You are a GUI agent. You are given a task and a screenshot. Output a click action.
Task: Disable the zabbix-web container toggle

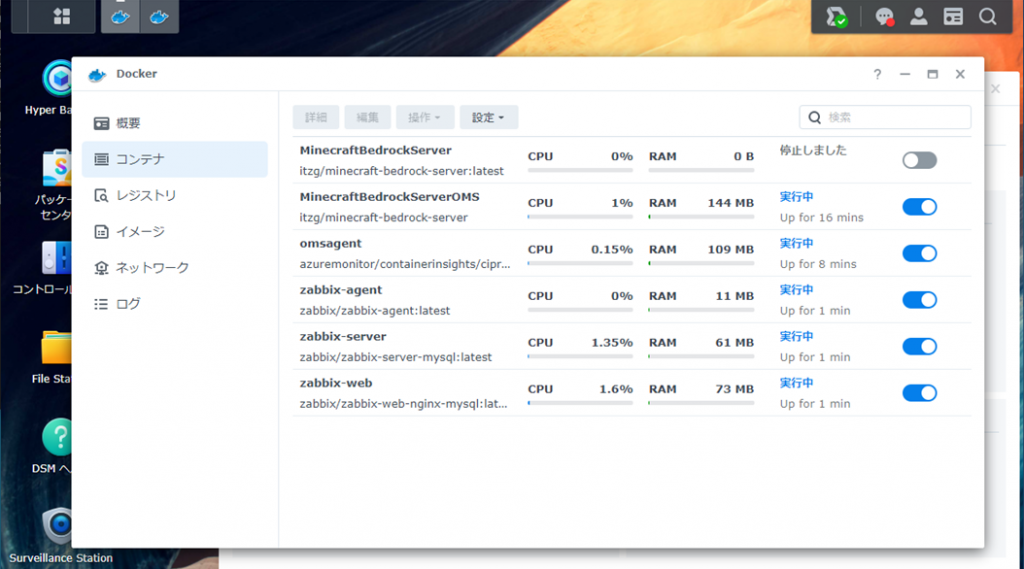click(920, 393)
